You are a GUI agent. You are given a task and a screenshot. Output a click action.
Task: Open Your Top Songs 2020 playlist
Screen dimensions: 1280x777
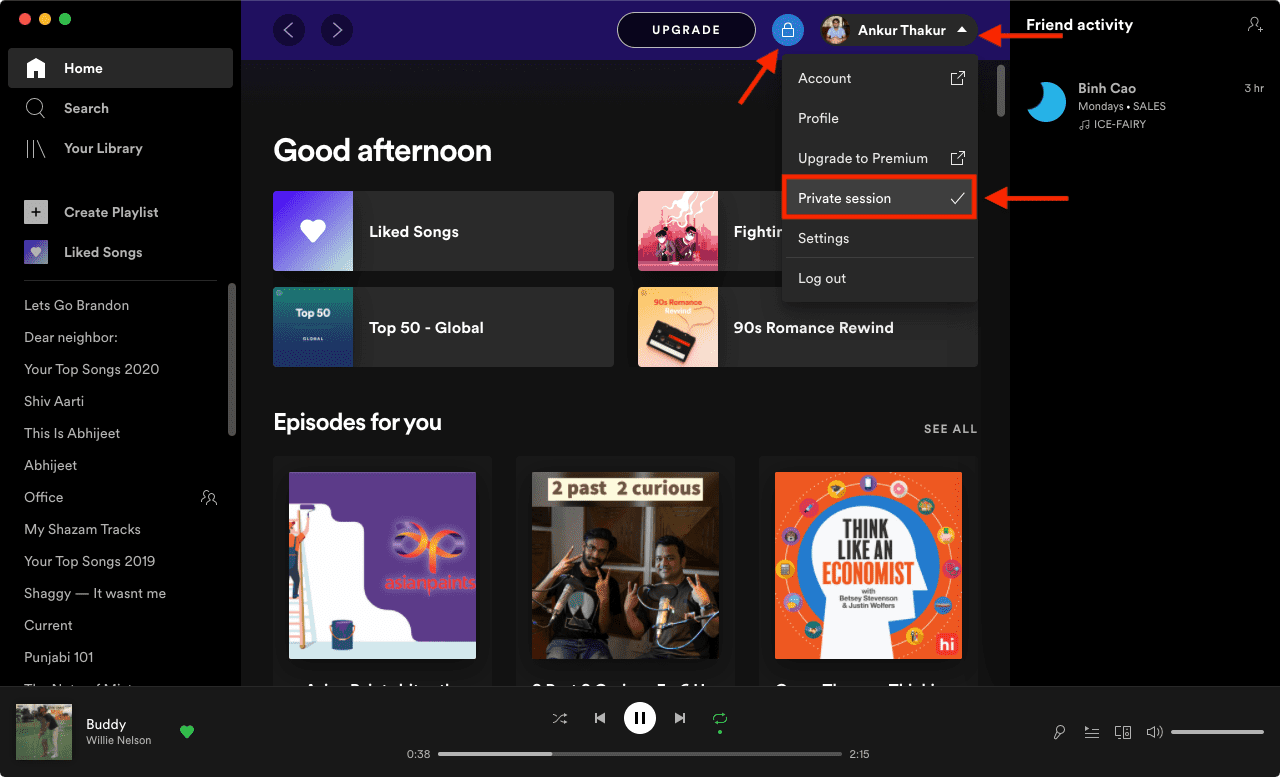[92, 369]
